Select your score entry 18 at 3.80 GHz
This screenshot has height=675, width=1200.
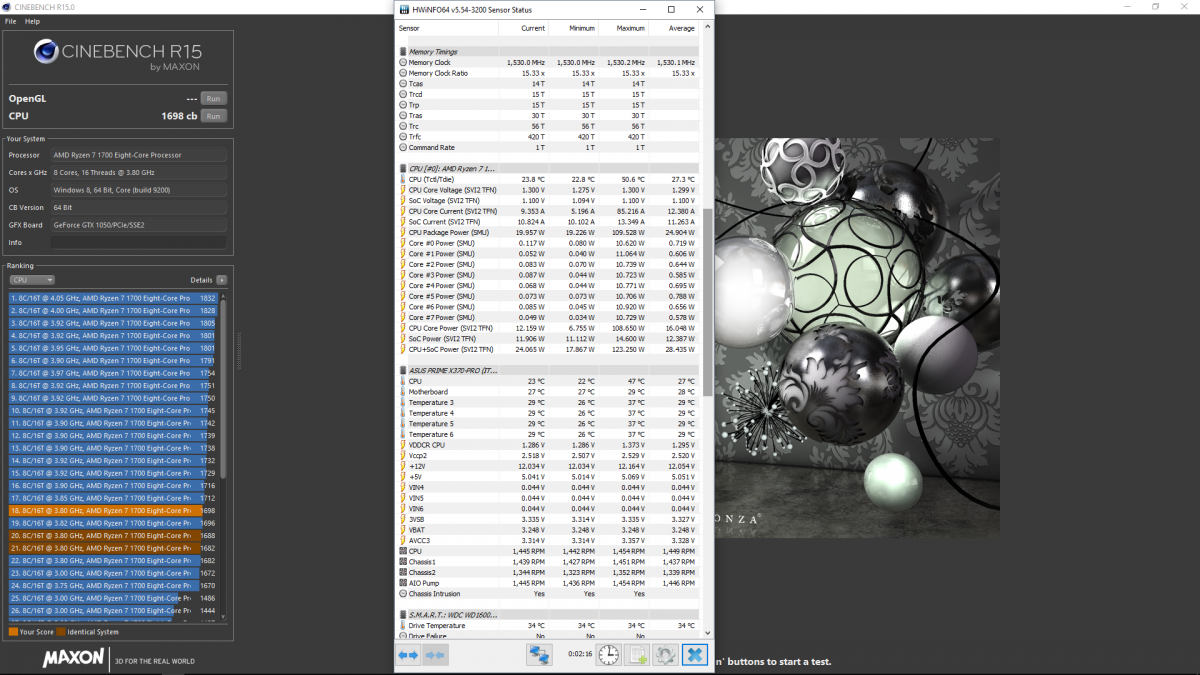tap(113, 510)
